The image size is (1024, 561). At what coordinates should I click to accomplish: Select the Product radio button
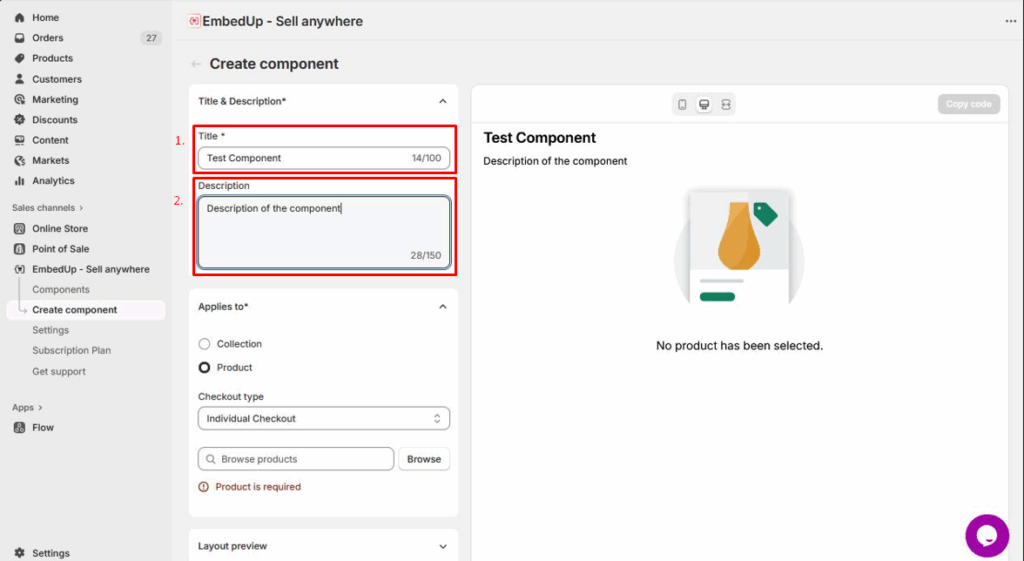pos(205,368)
